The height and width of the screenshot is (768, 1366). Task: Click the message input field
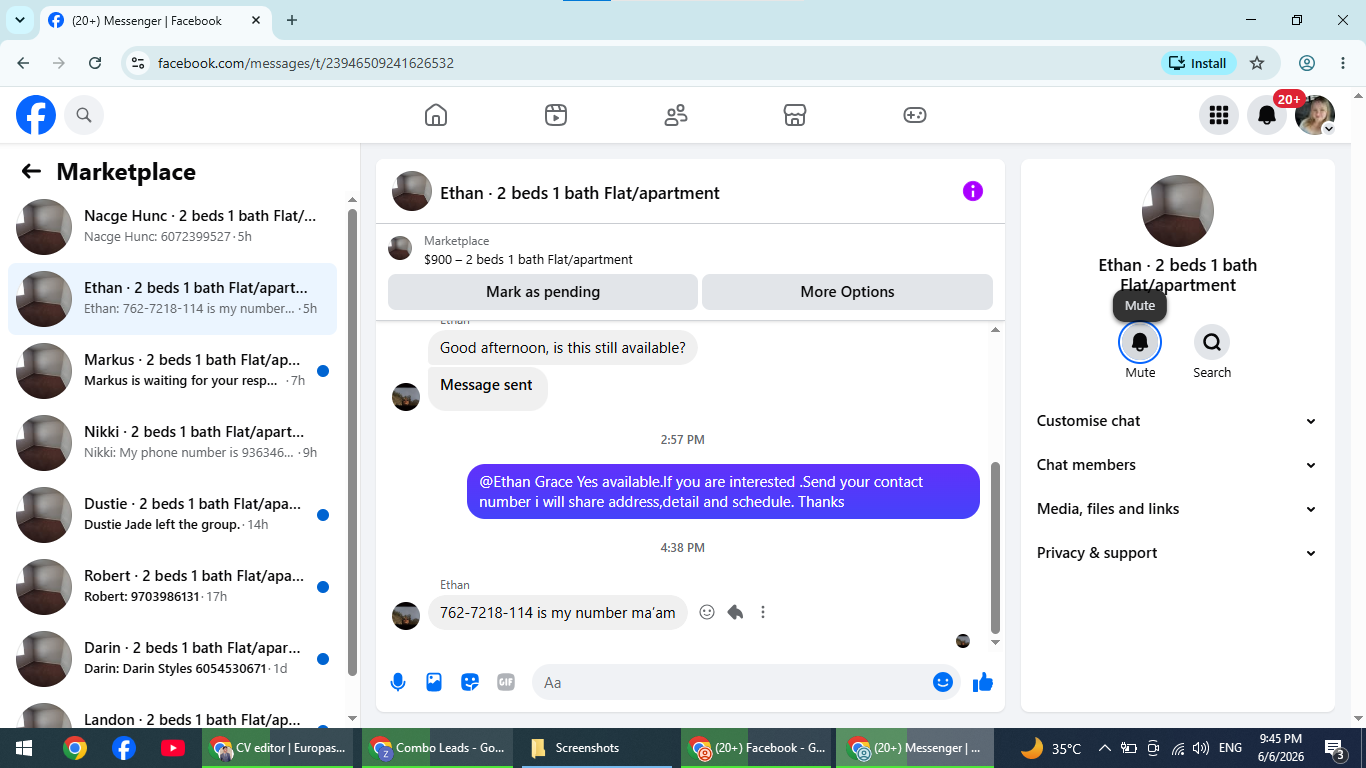coord(730,682)
